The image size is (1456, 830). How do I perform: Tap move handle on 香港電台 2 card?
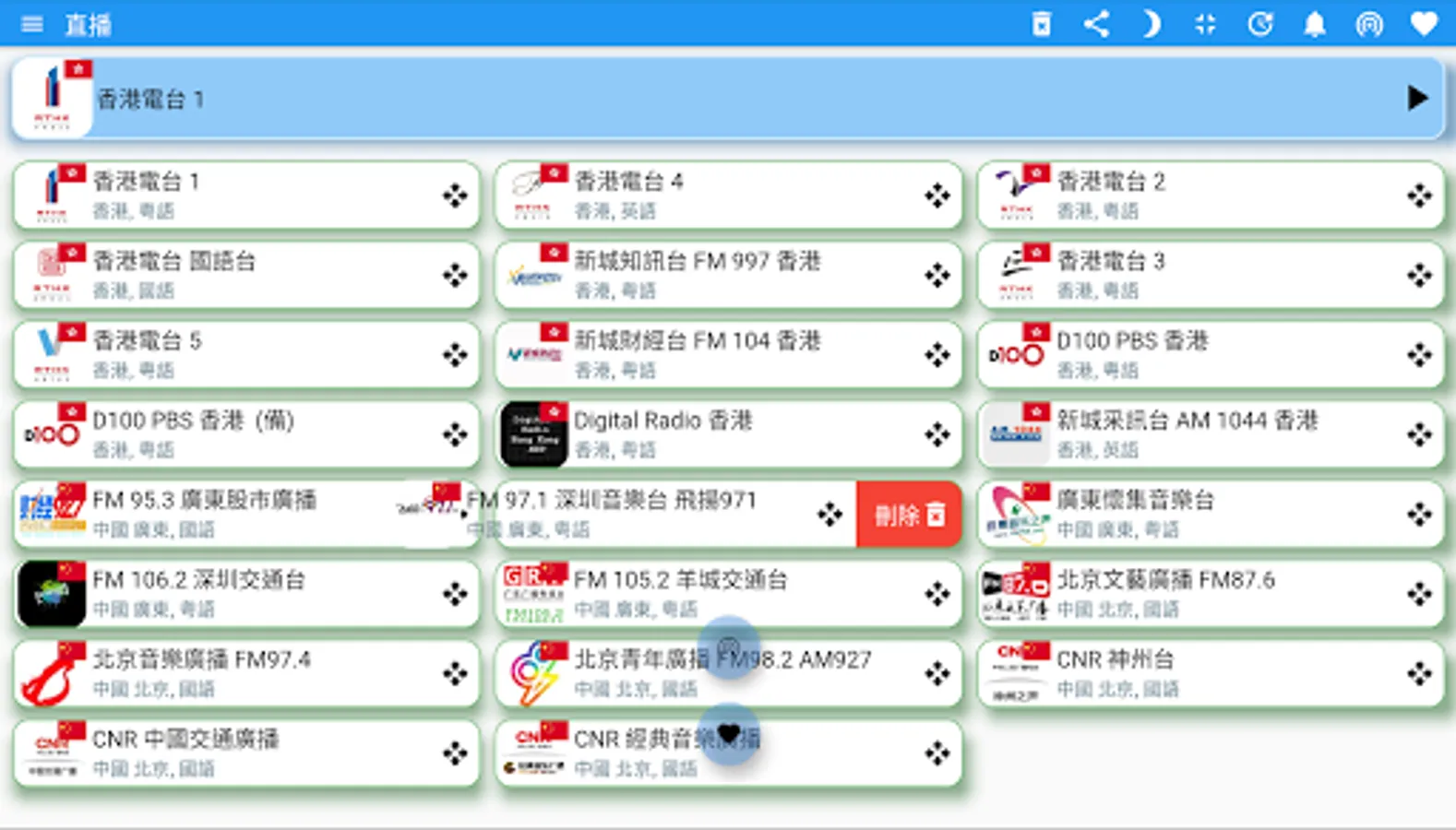click(1419, 196)
